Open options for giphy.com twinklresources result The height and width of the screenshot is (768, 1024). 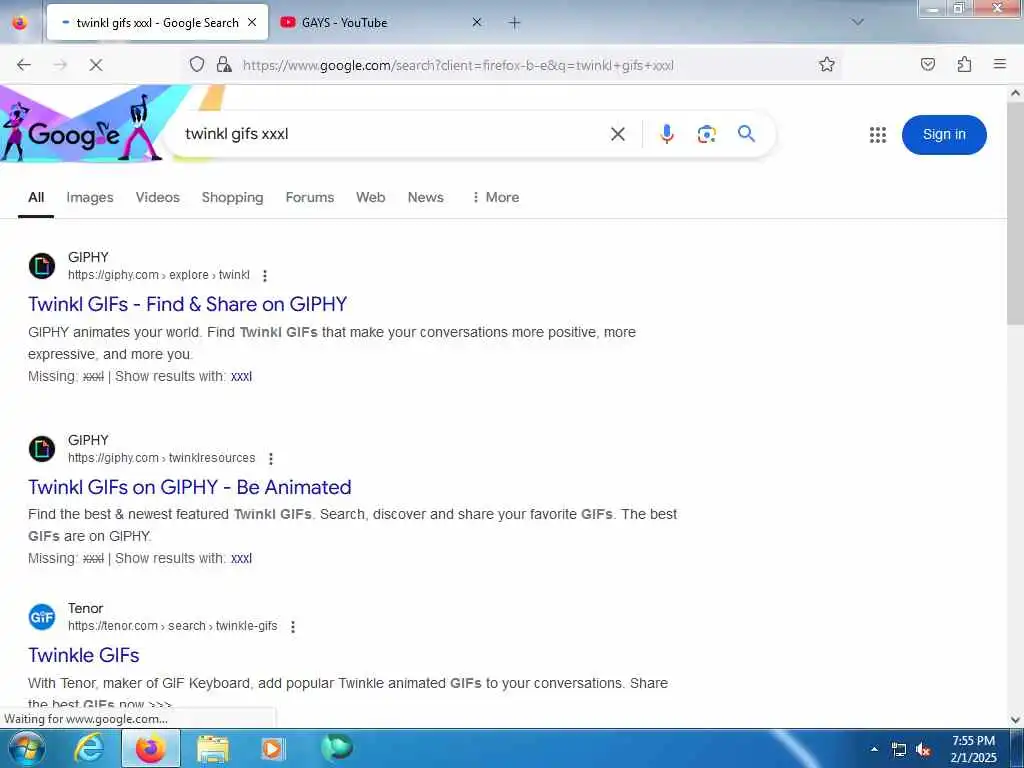(270, 458)
